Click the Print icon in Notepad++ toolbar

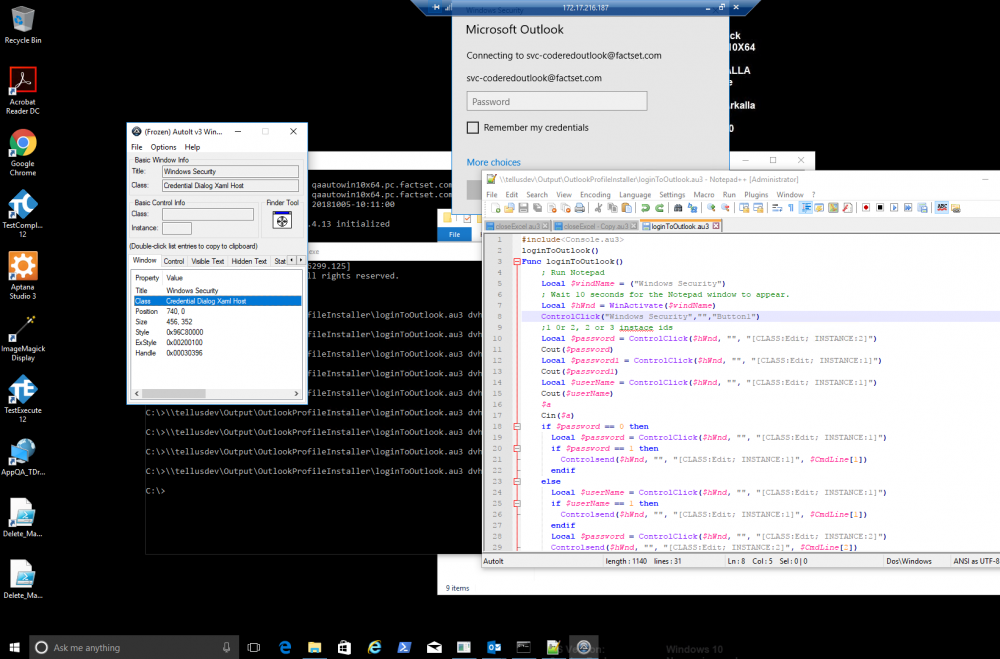pos(579,208)
